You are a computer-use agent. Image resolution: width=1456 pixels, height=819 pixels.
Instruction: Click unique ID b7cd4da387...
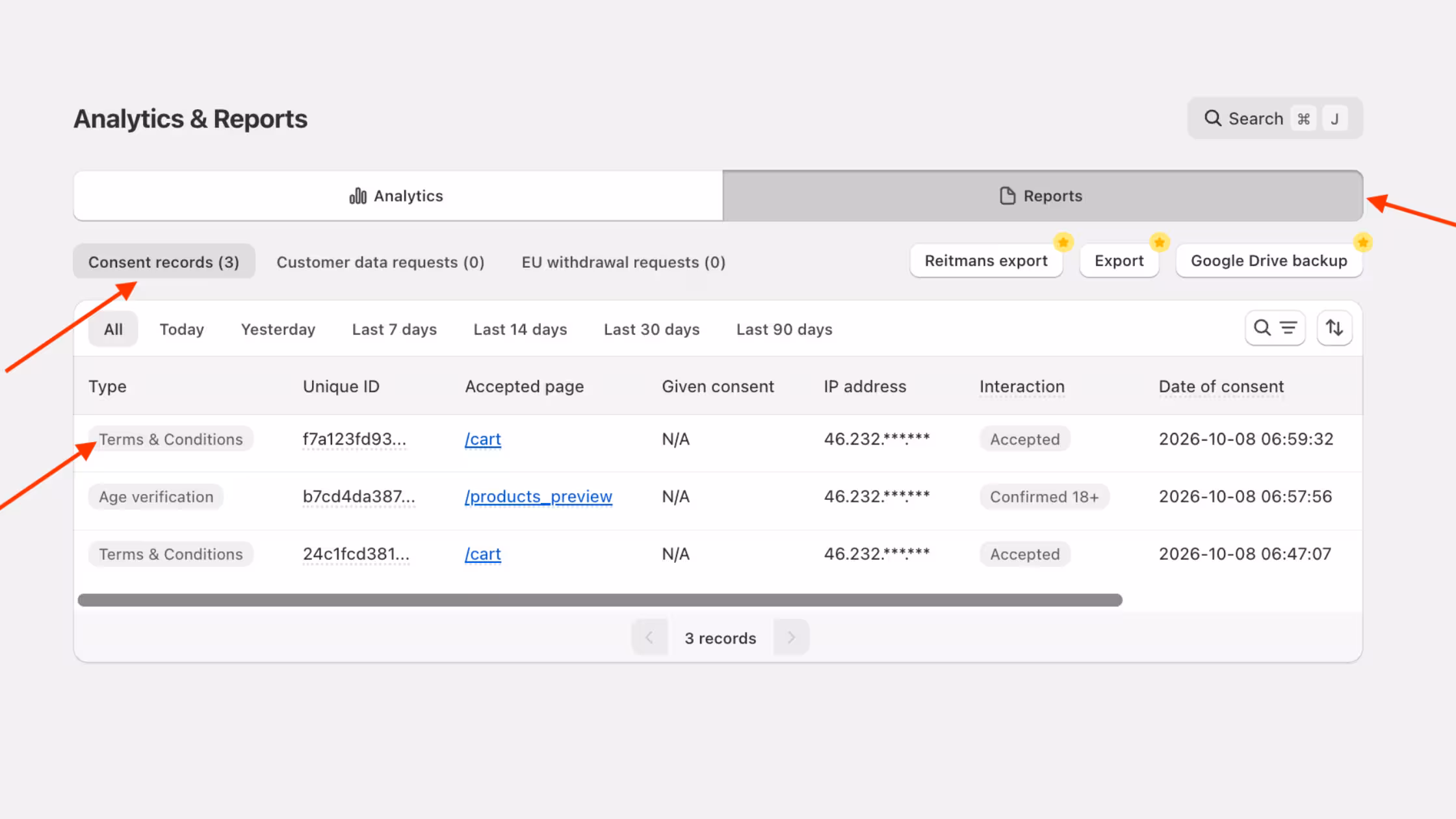point(359,497)
